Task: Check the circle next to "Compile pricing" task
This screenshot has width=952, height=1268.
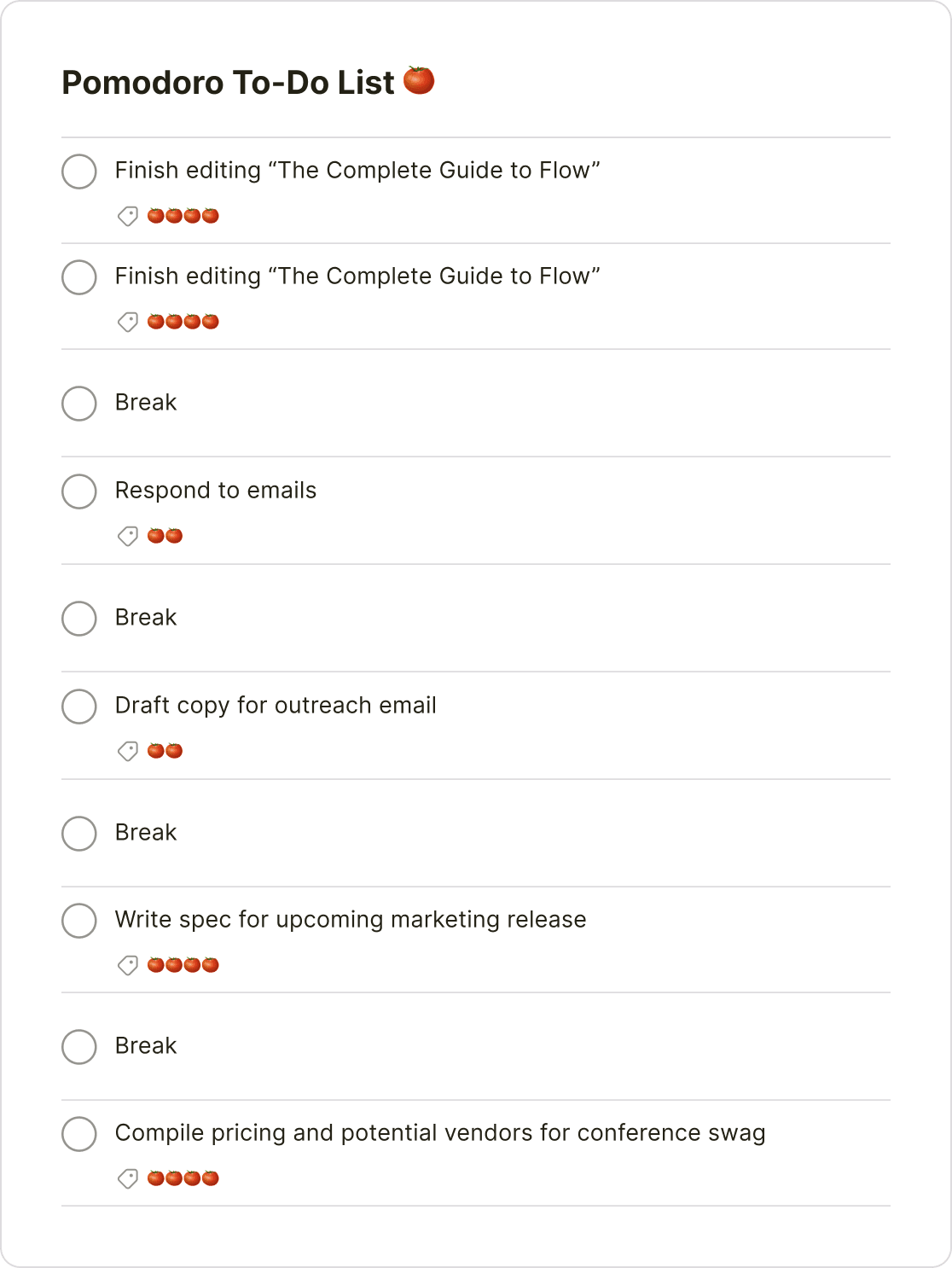Action: (79, 1134)
